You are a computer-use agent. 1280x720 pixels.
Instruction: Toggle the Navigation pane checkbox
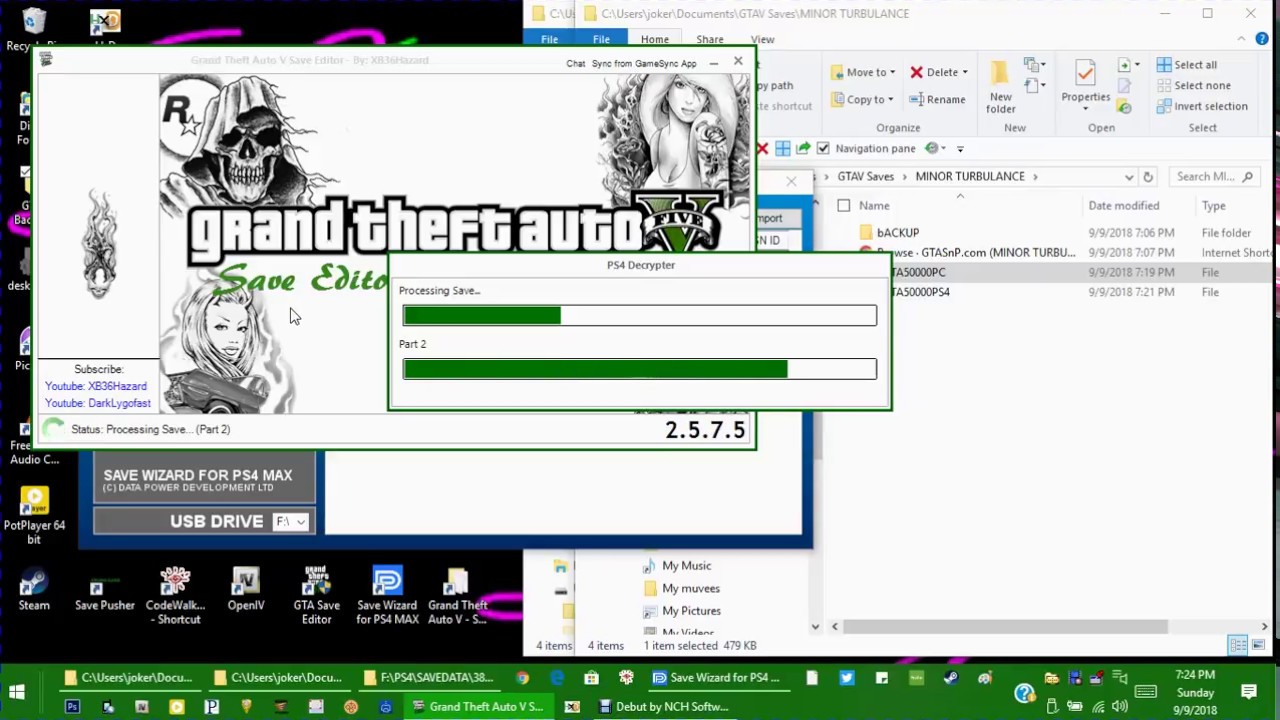[x=823, y=149]
